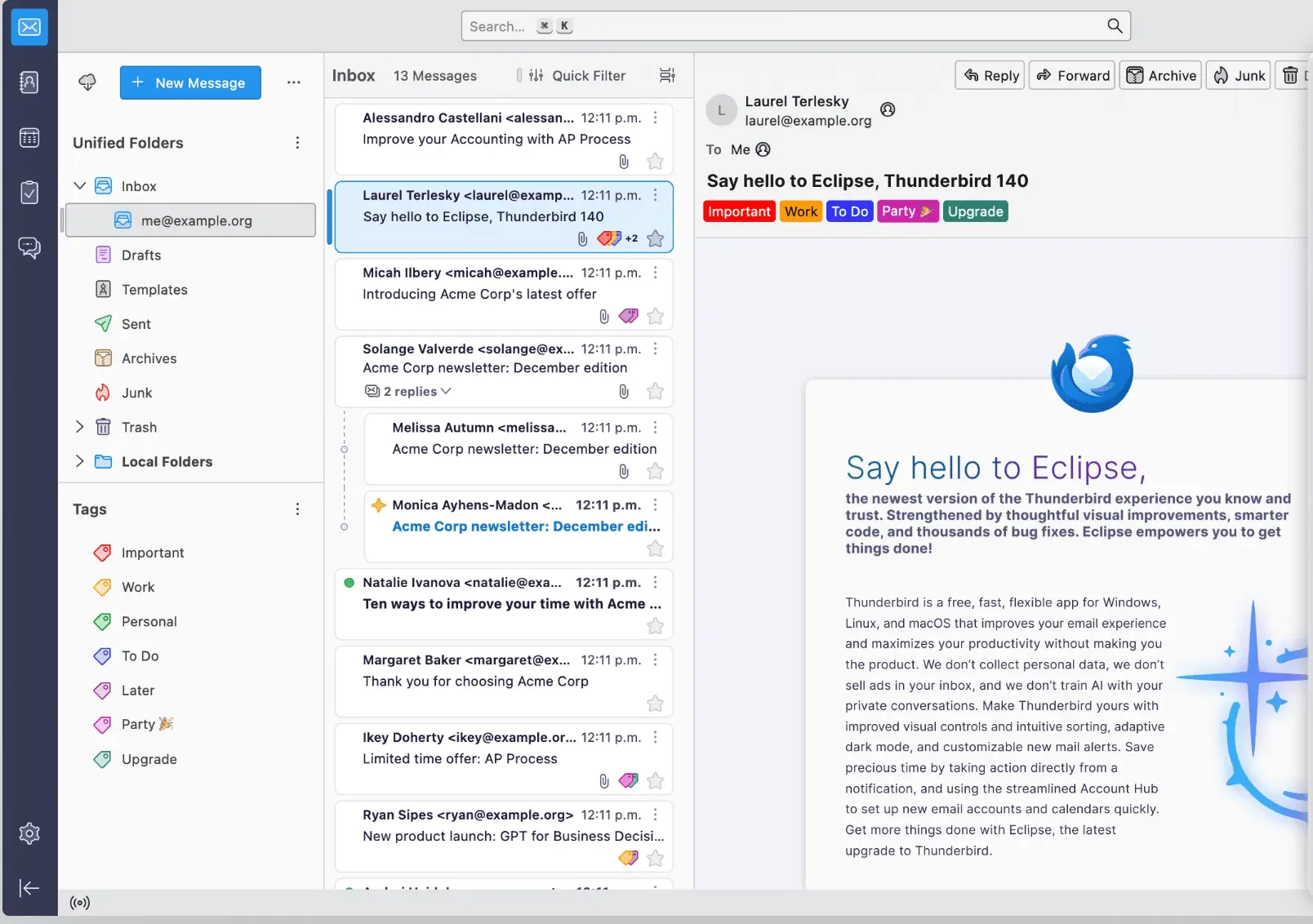Open the Tags section options menu
Viewport: 1313px width, 924px height.
[x=297, y=509]
